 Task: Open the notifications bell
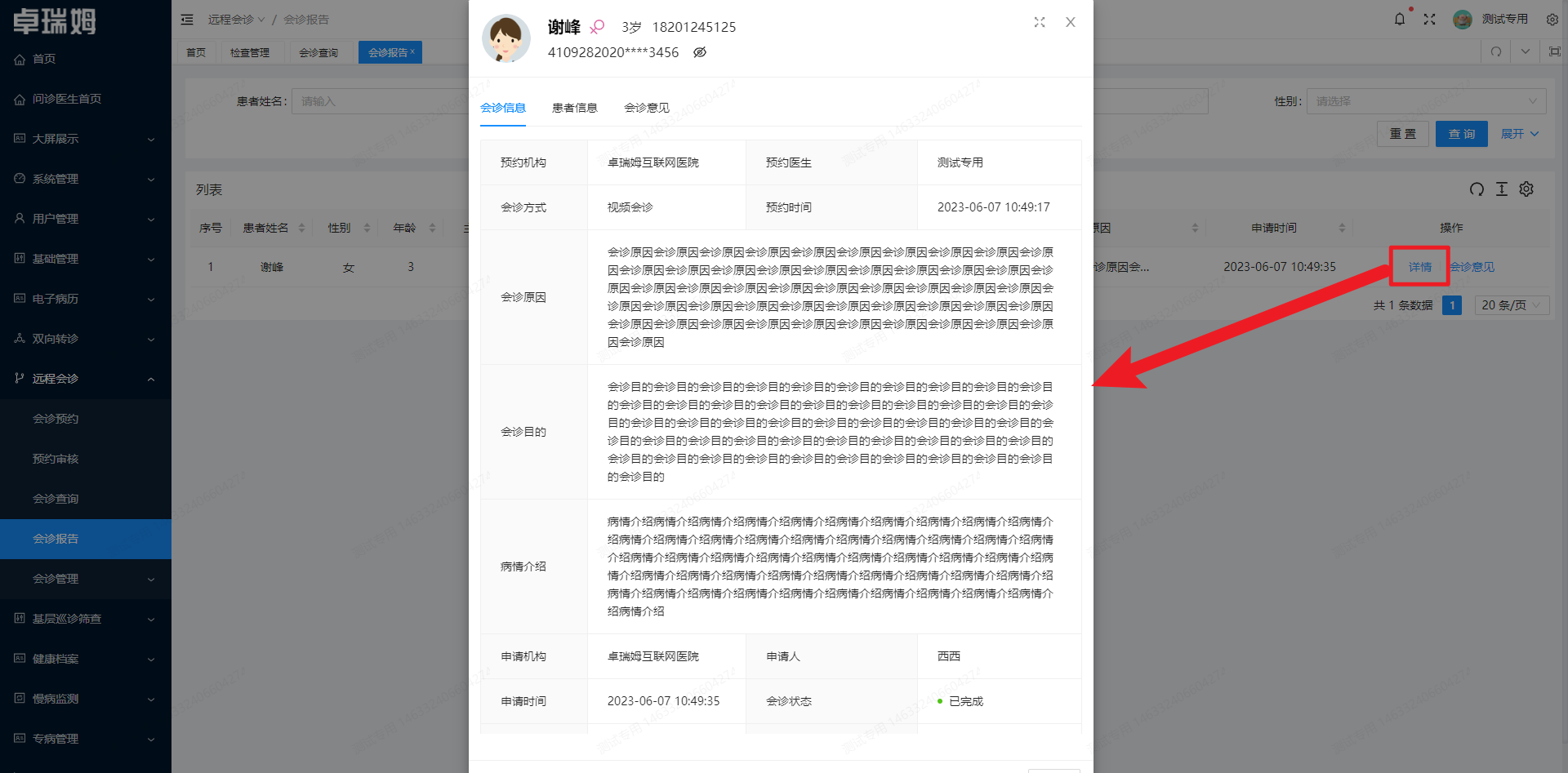click(1399, 18)
